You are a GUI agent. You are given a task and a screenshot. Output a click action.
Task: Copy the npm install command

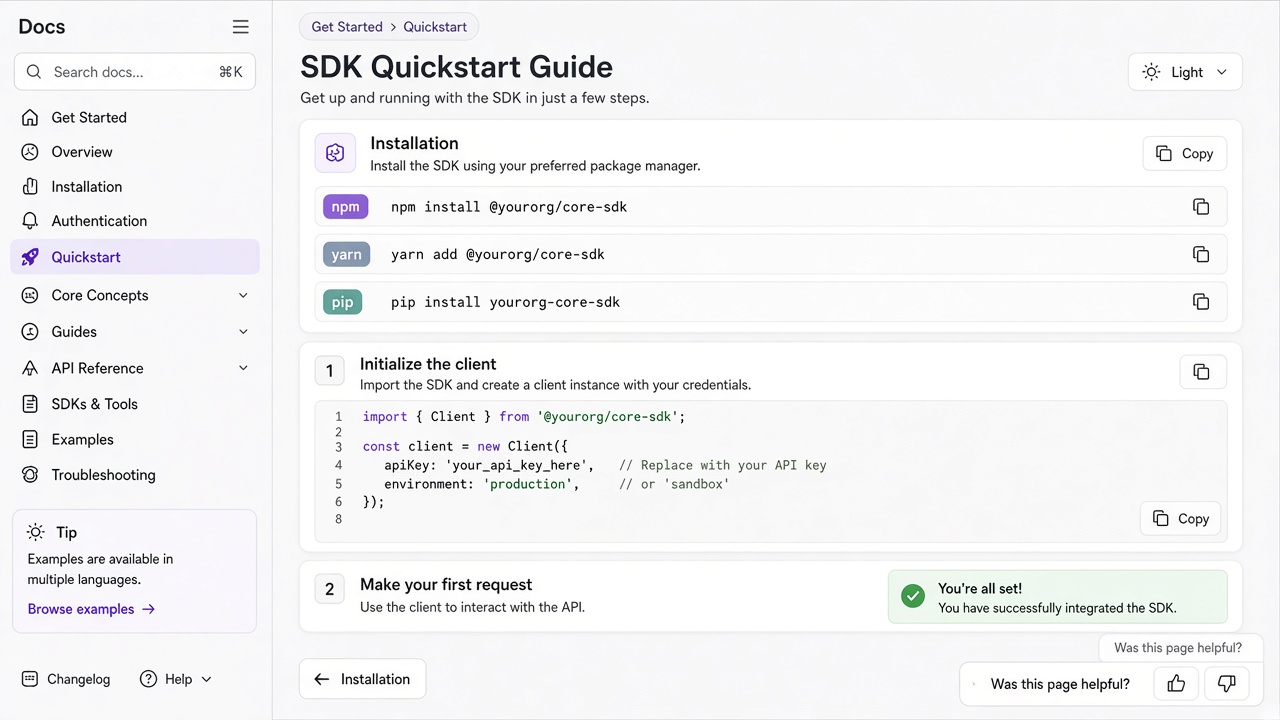[1201, 207]
